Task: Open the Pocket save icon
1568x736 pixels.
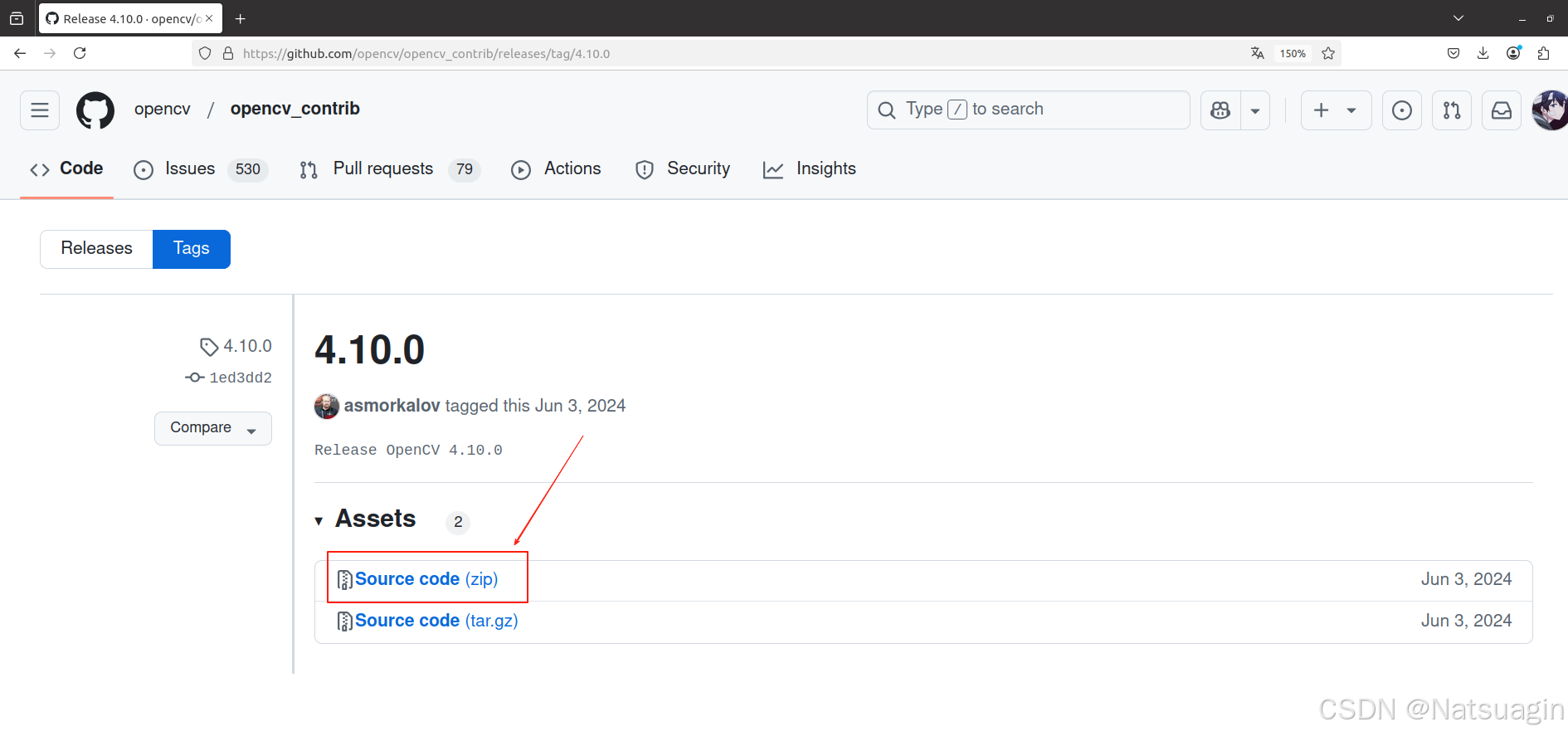Action: point(1454,53)
